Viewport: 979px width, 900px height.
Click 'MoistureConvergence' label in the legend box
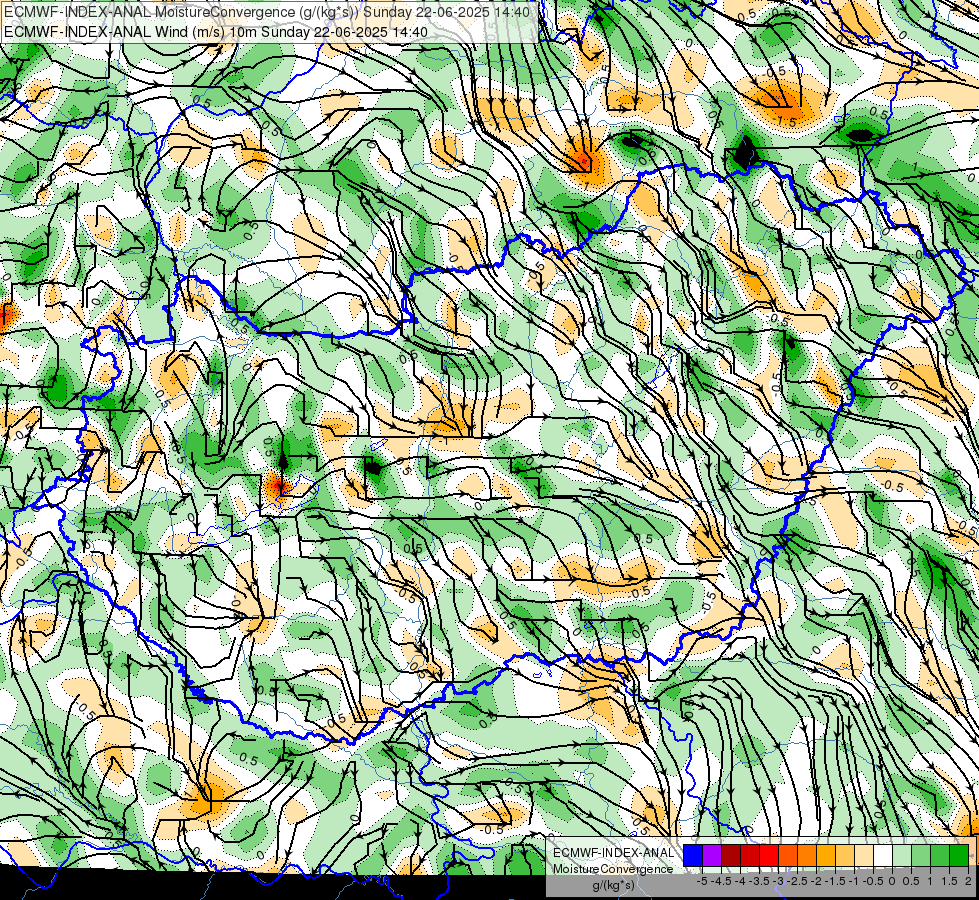pos(613,869)
